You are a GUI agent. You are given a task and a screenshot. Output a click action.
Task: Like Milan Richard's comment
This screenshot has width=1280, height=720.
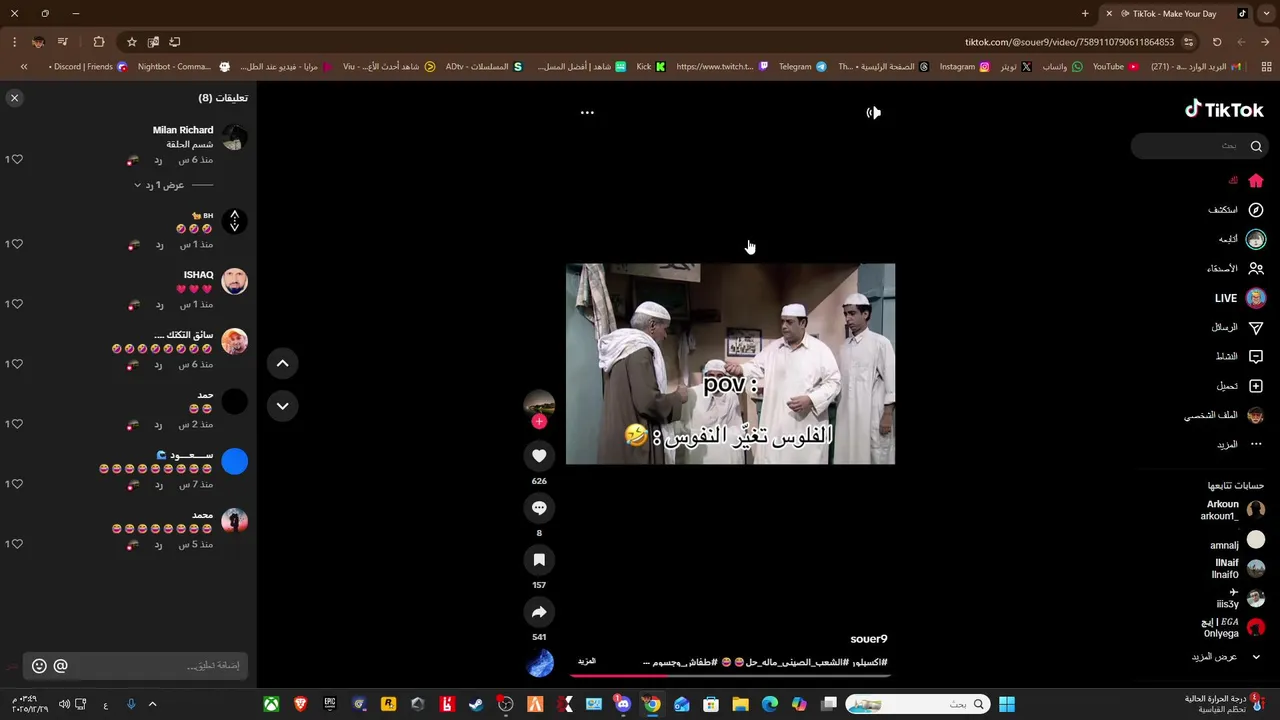click(17, 159)
